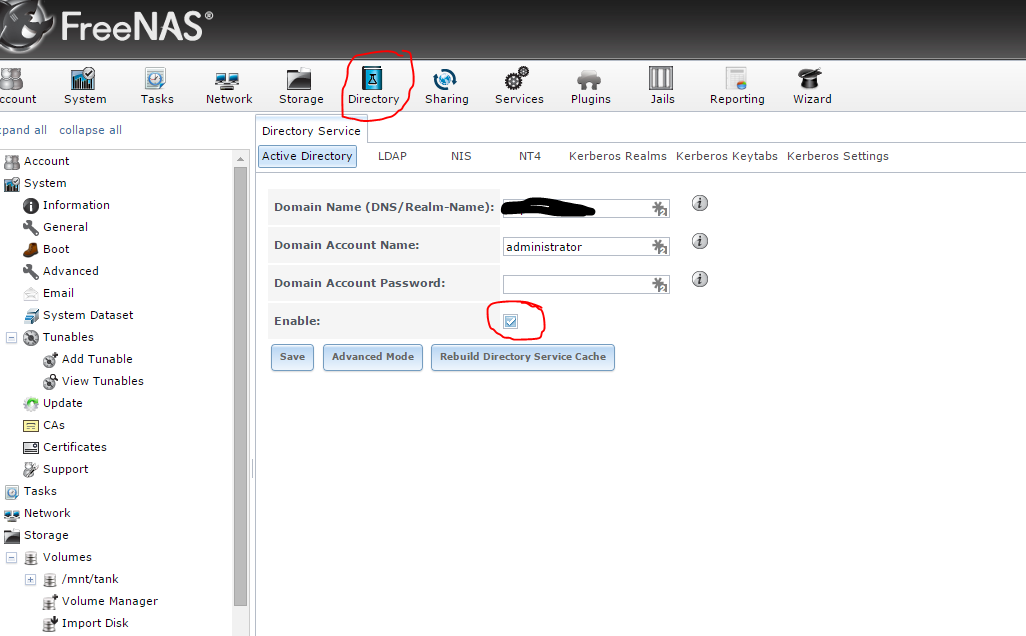Click key icon in Domain Account Password field
Viewport: 1026px width, 636px height.
click(660, 285)
